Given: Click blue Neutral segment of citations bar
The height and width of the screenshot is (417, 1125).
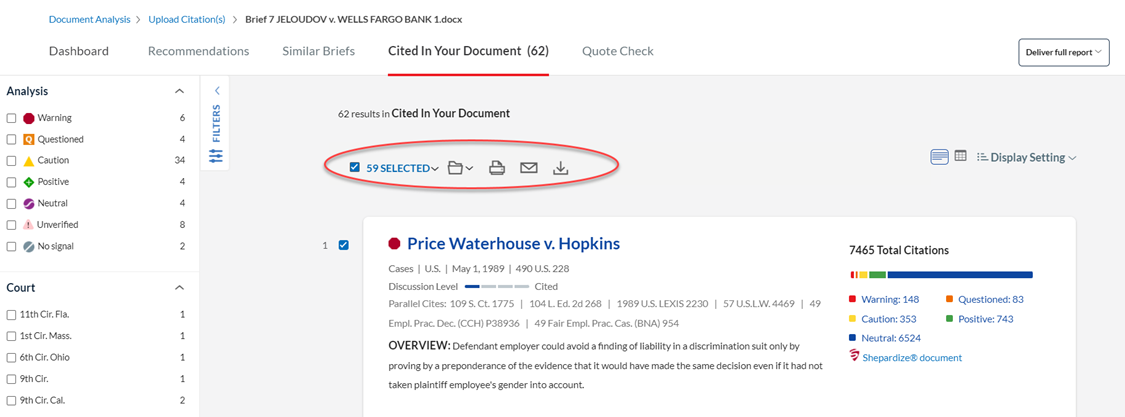Looking at the screenshot, I should coord(960,275).
